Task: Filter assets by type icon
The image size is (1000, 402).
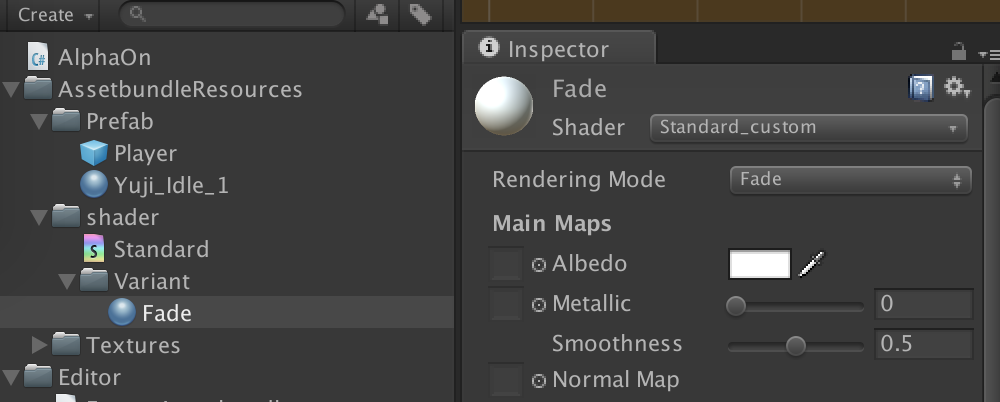Action: coord(378,14)
